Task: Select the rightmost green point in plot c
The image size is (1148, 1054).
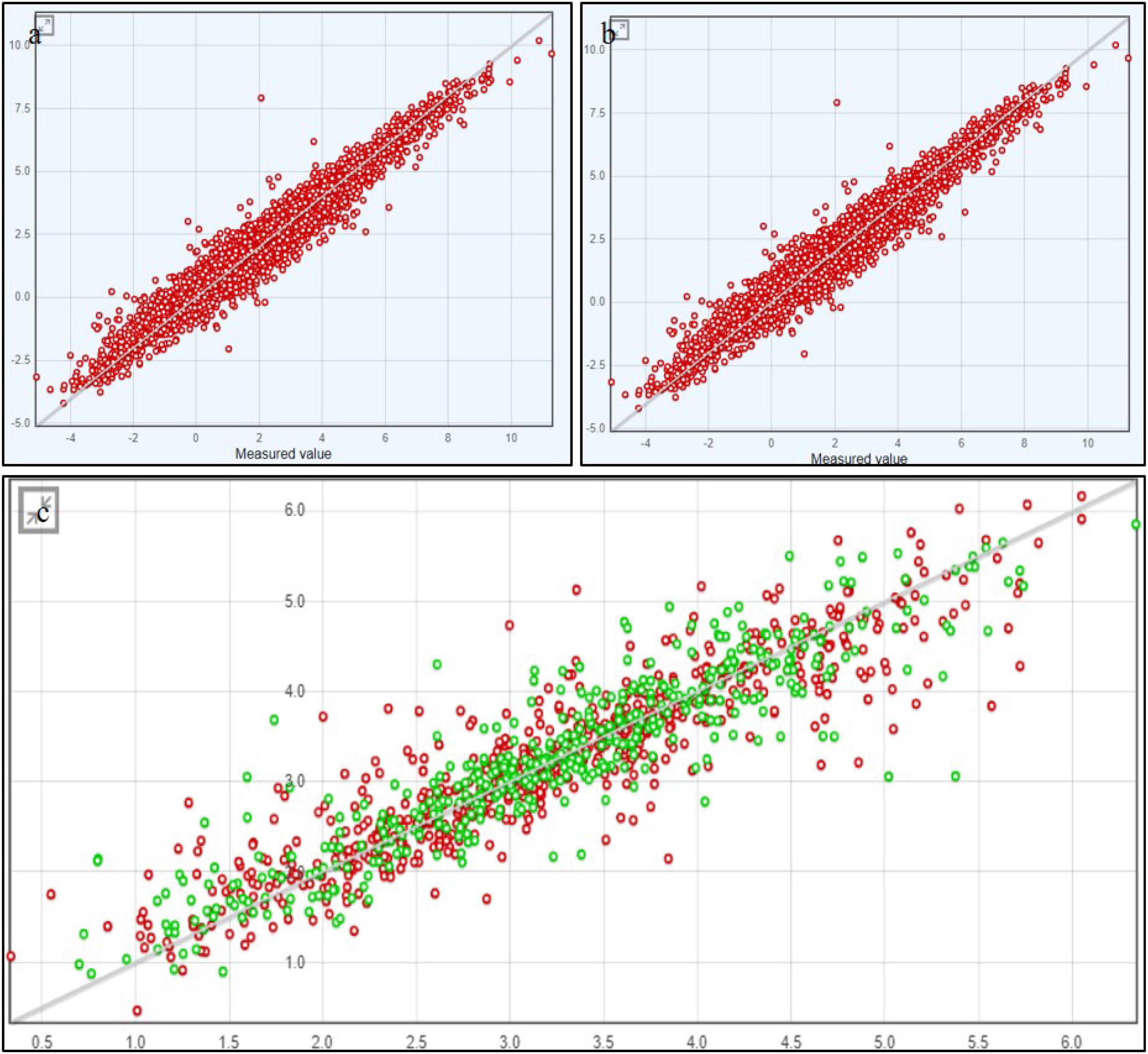Action: (x=1135, y=525)
